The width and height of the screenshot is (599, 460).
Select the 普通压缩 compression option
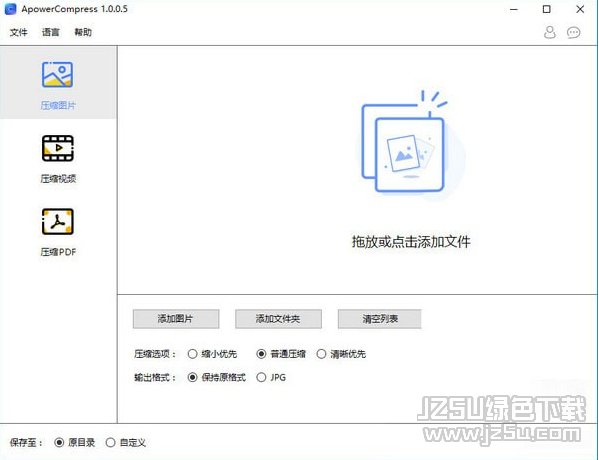click(x=281, y=354)
